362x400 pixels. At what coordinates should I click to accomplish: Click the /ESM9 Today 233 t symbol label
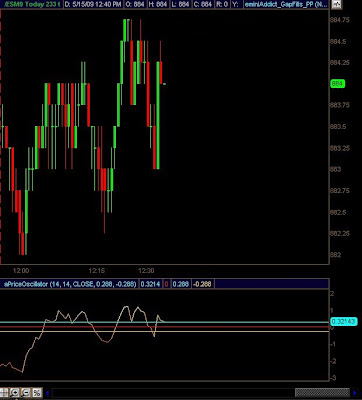point(31,5)
